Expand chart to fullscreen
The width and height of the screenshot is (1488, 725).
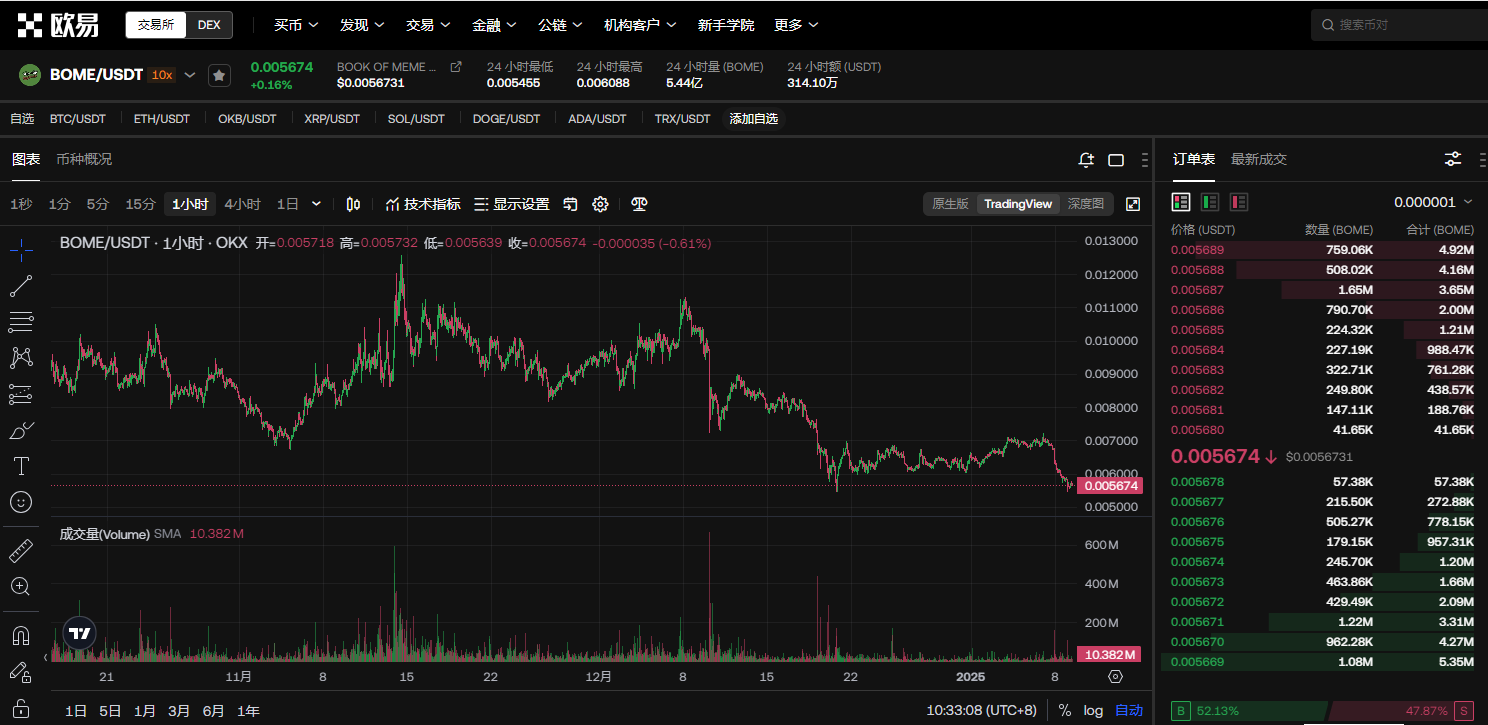click(x=1133, y=204)
